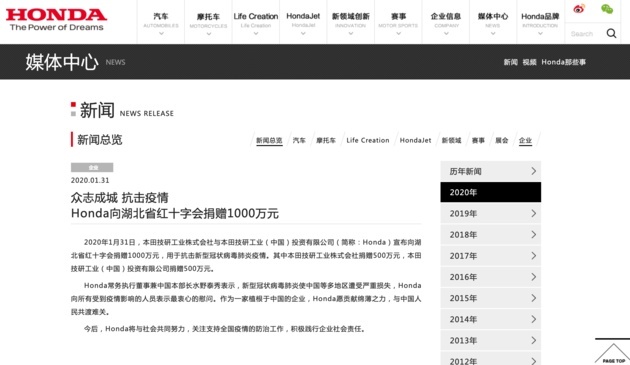Select 2020年 in year archive
Screen dimensions: 630x365
pos(491,192)
